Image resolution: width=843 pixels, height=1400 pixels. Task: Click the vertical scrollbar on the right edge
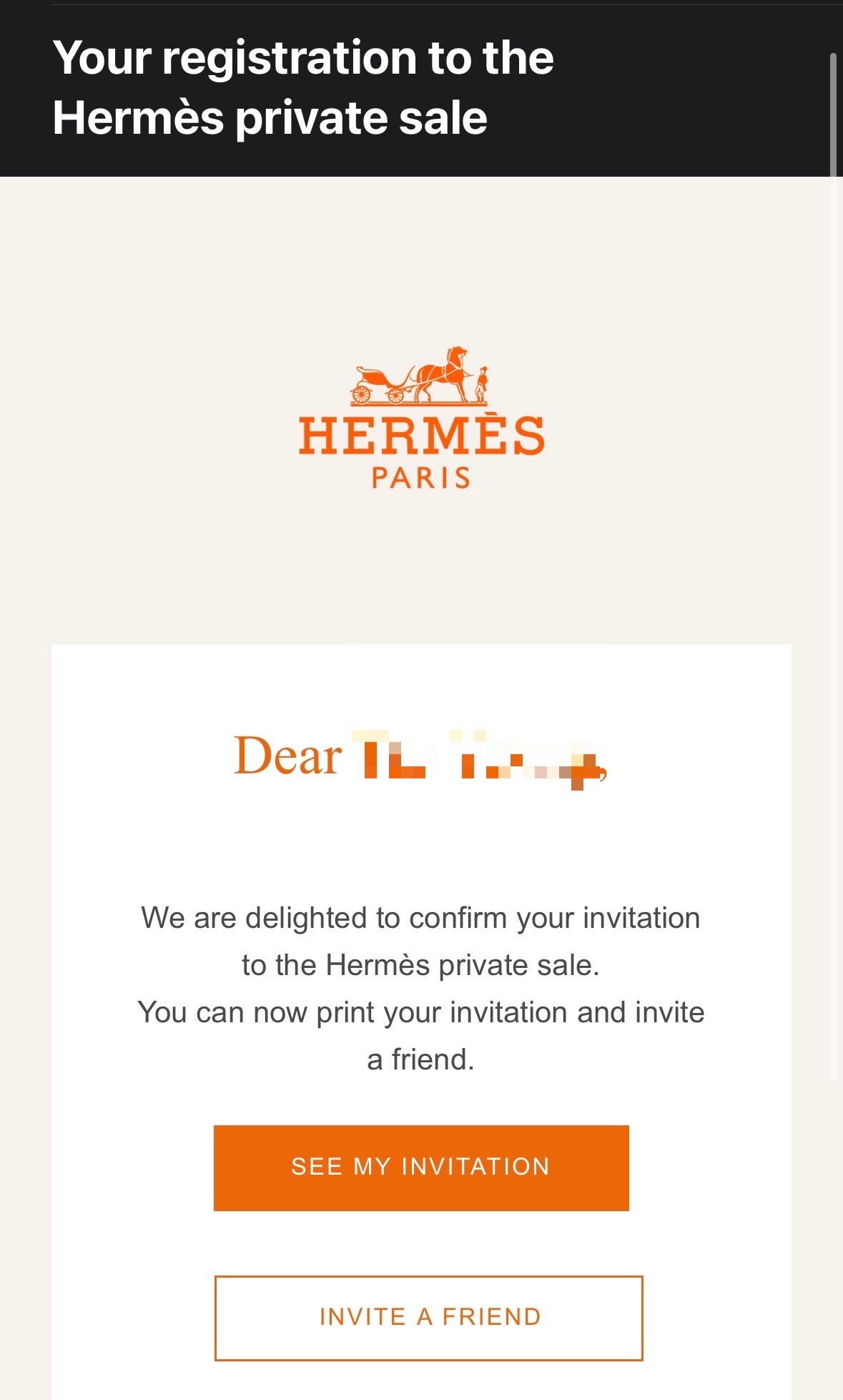click(x=833, y=114)
